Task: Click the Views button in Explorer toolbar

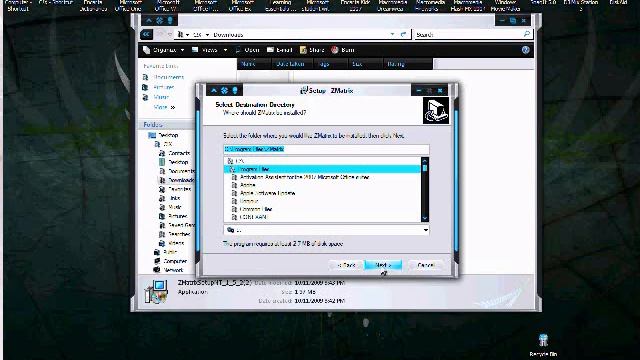Action: pos(205,50)
